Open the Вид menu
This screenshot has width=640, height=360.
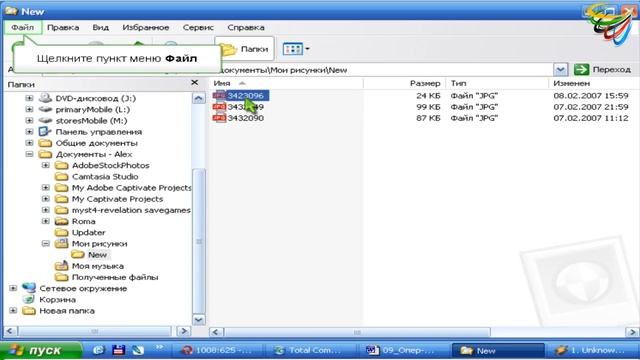tap(100, 27)
